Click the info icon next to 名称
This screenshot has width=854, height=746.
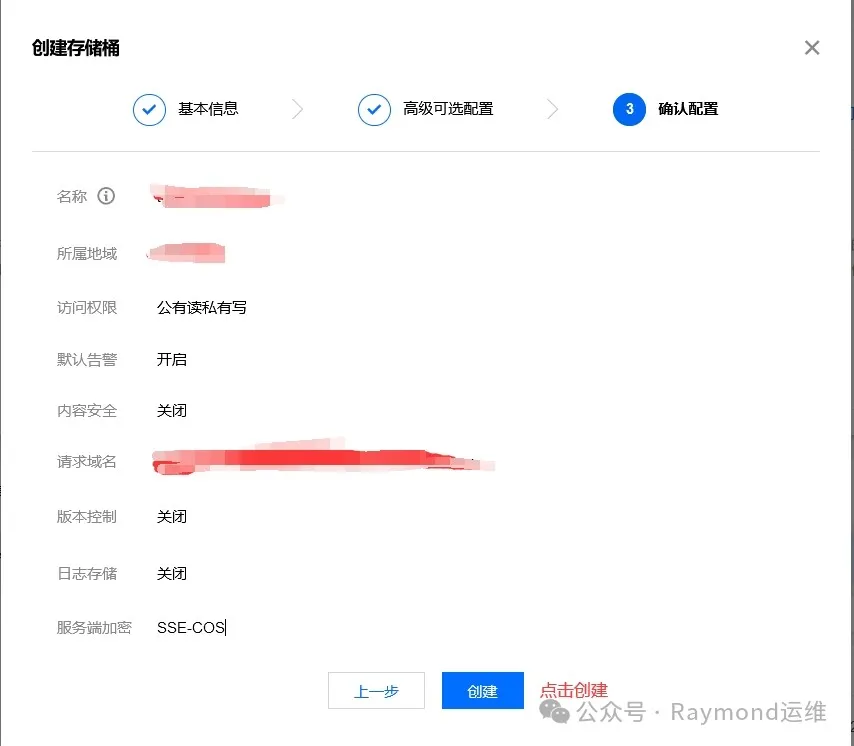(x=106, y=196)
